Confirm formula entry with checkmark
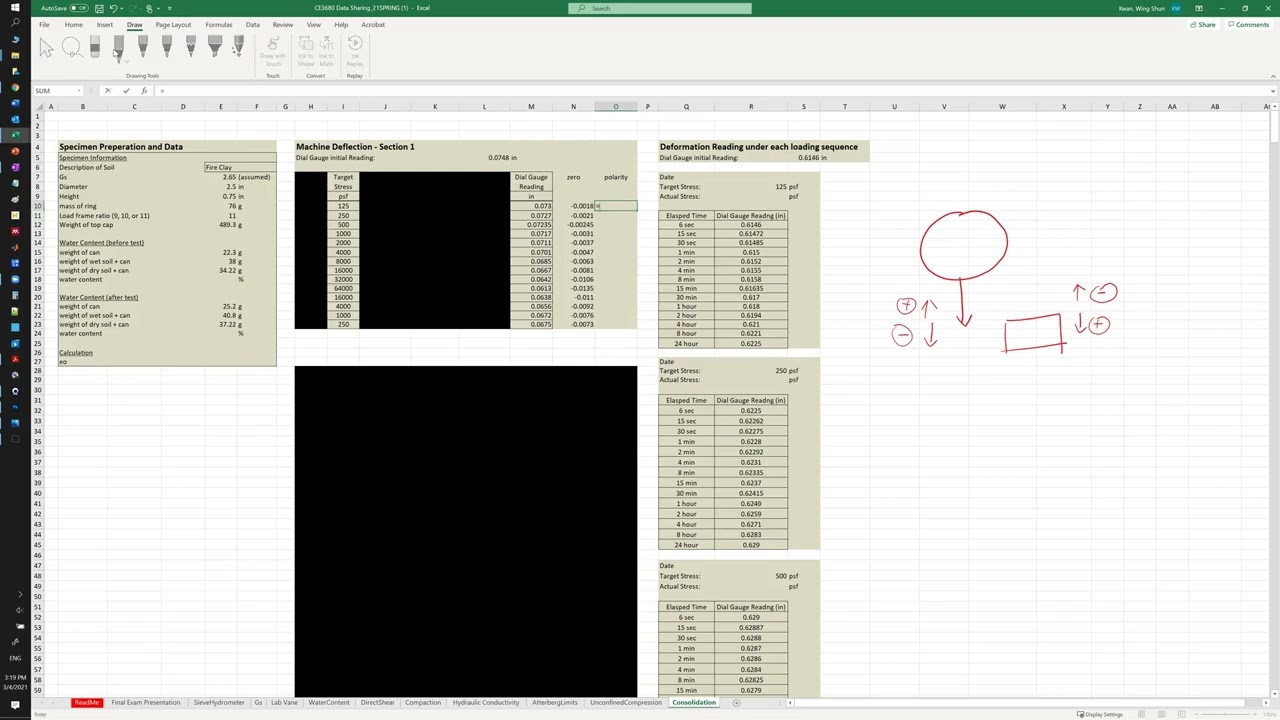Screen dimensions: 1280x720 (126, 91)
